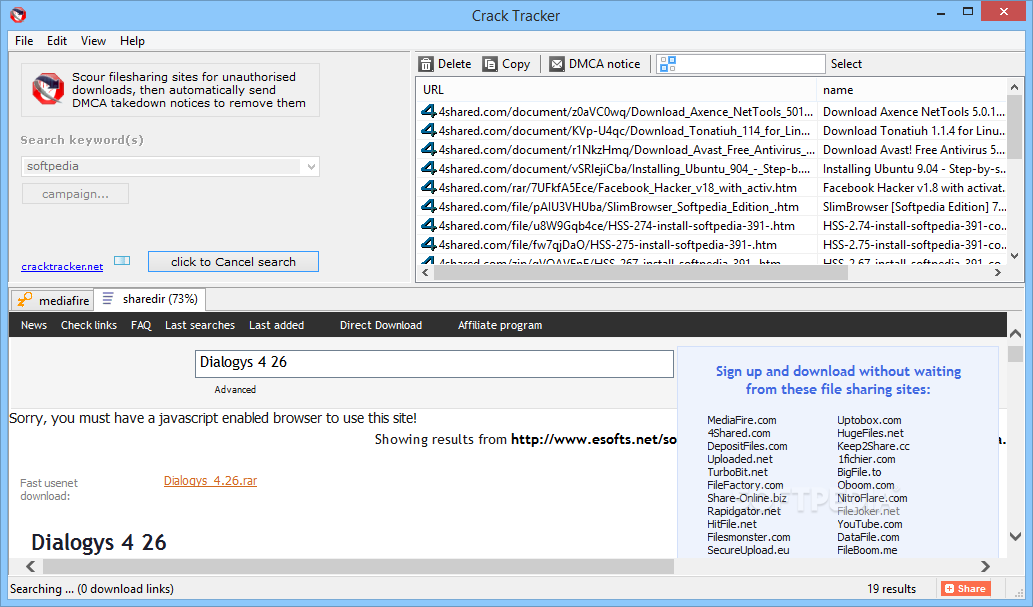Click Check links in page navbar

pos(89,325)
